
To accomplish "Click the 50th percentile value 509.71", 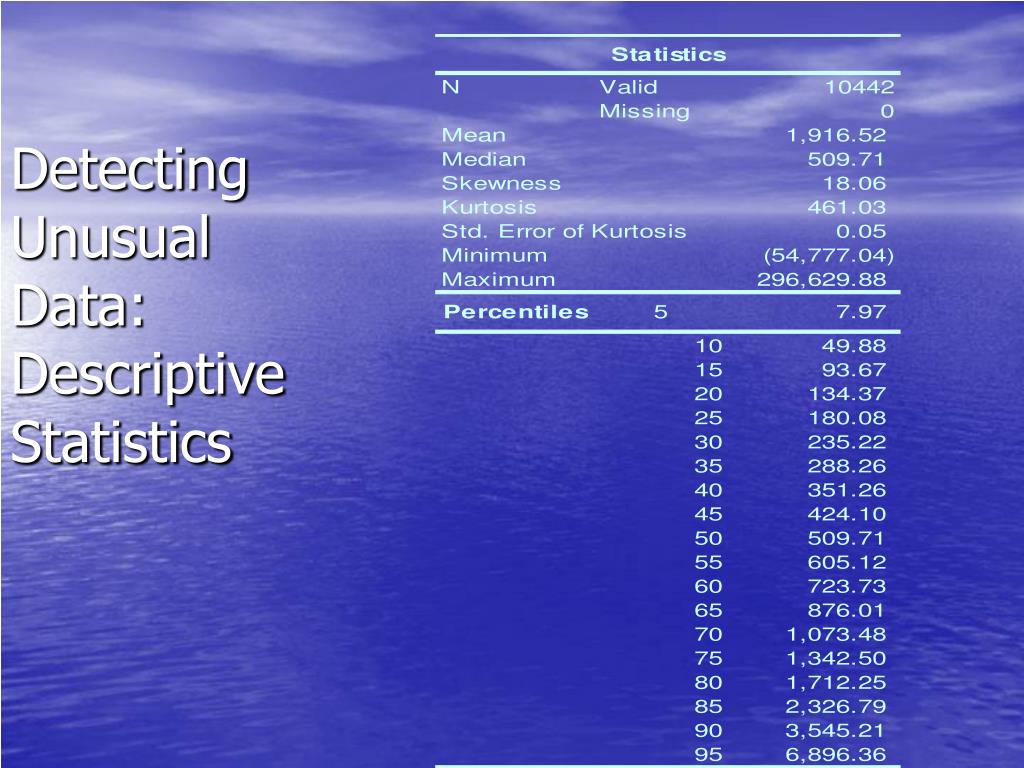I will (x=846, y=538).
